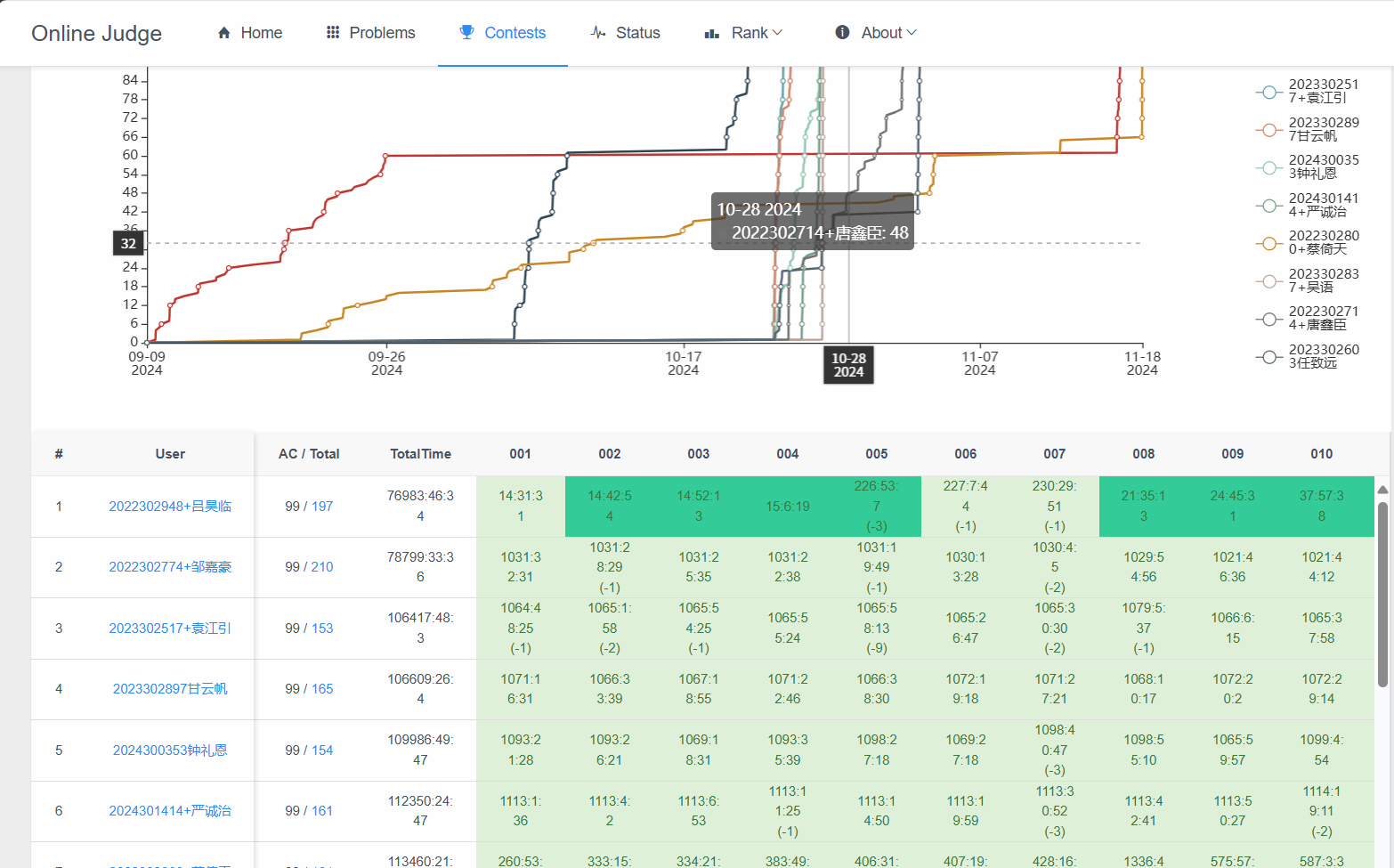Viewport: 1394px width, 868px height.
Task: Click the 任致远 legend circle marker
Action: pos(1268,357)
